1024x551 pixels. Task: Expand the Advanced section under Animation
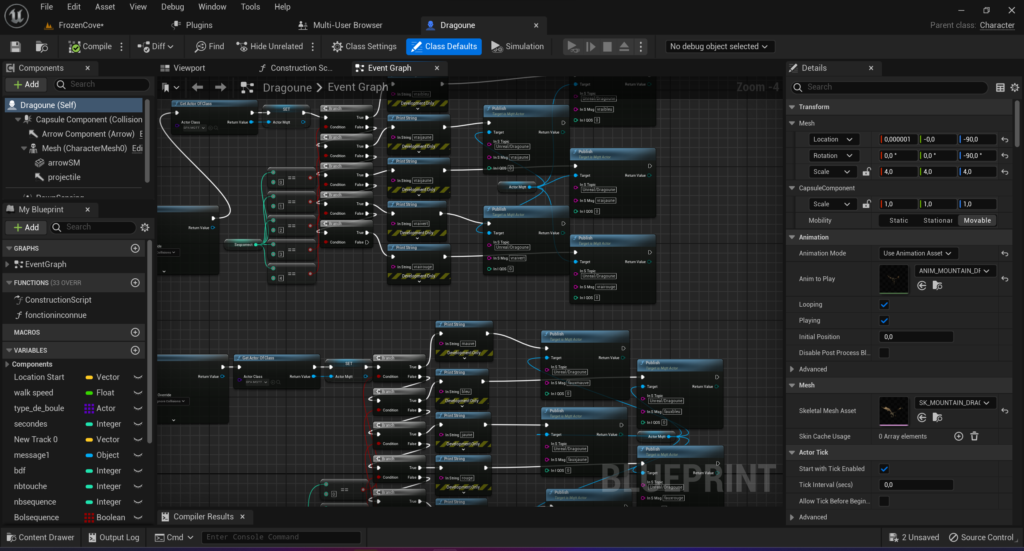pyautogui.click(x=812, y=369)
